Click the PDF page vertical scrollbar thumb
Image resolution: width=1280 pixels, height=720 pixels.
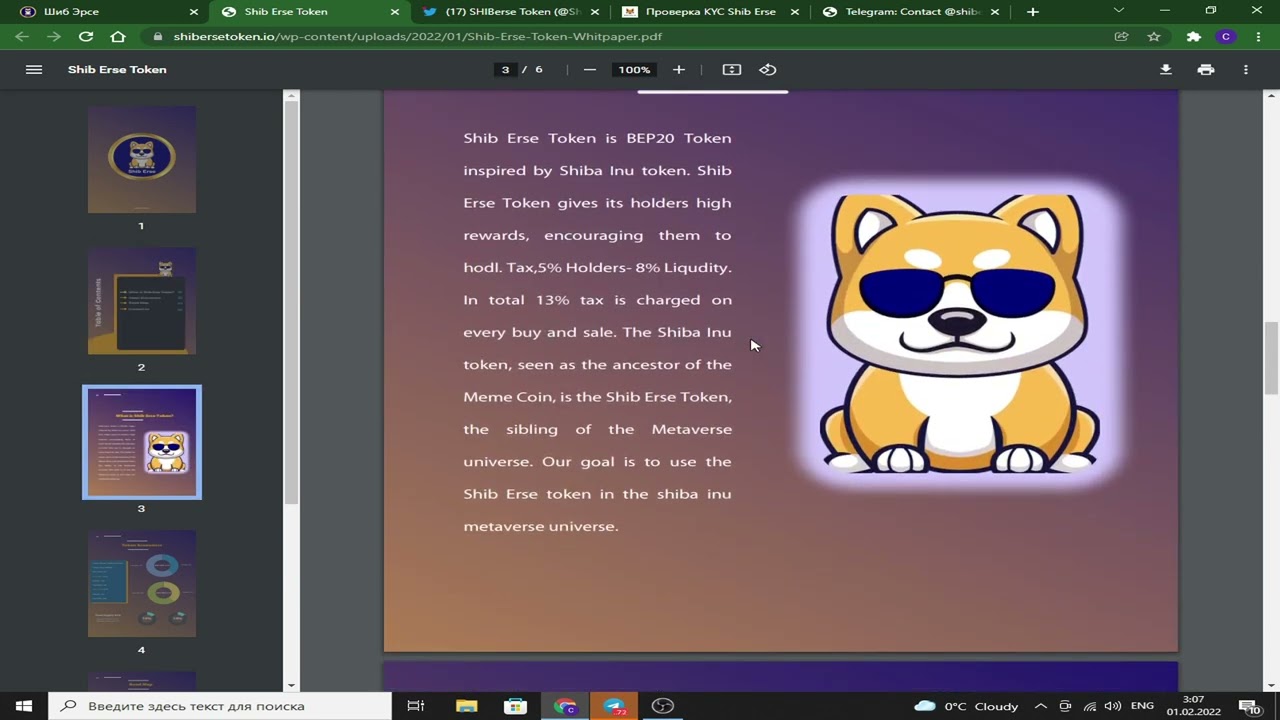coord(1271,357)
